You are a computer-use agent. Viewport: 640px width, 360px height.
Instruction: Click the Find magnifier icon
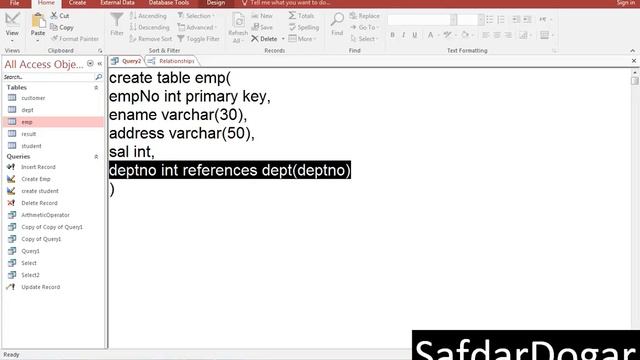coord(337,24)
